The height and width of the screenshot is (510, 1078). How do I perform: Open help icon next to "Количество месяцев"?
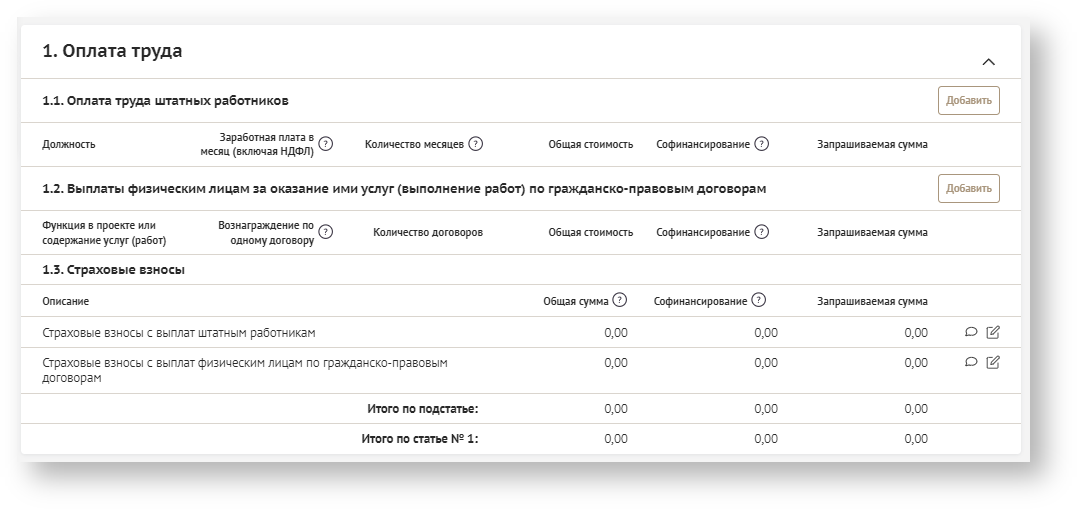(x=475, y=144)
